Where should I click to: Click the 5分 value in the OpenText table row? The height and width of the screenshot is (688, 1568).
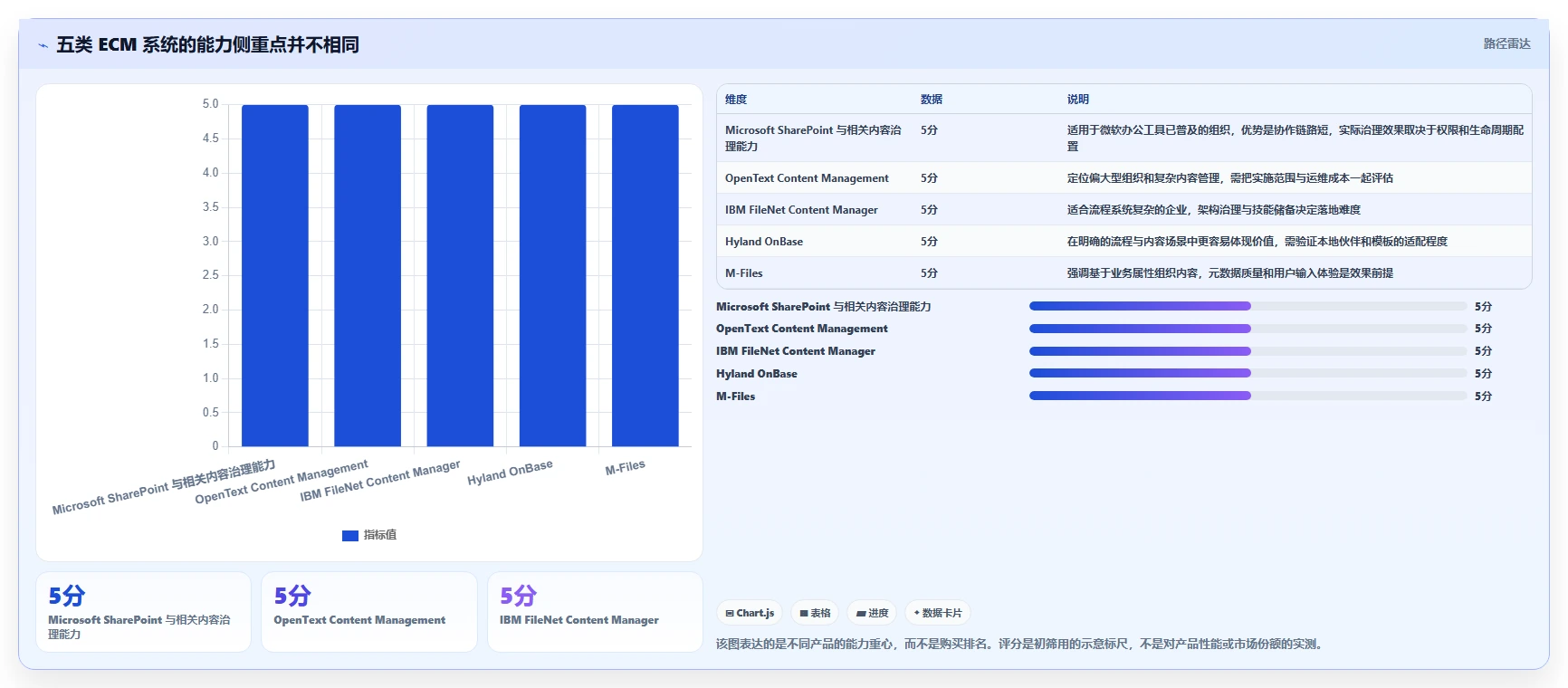coord(929,178)
